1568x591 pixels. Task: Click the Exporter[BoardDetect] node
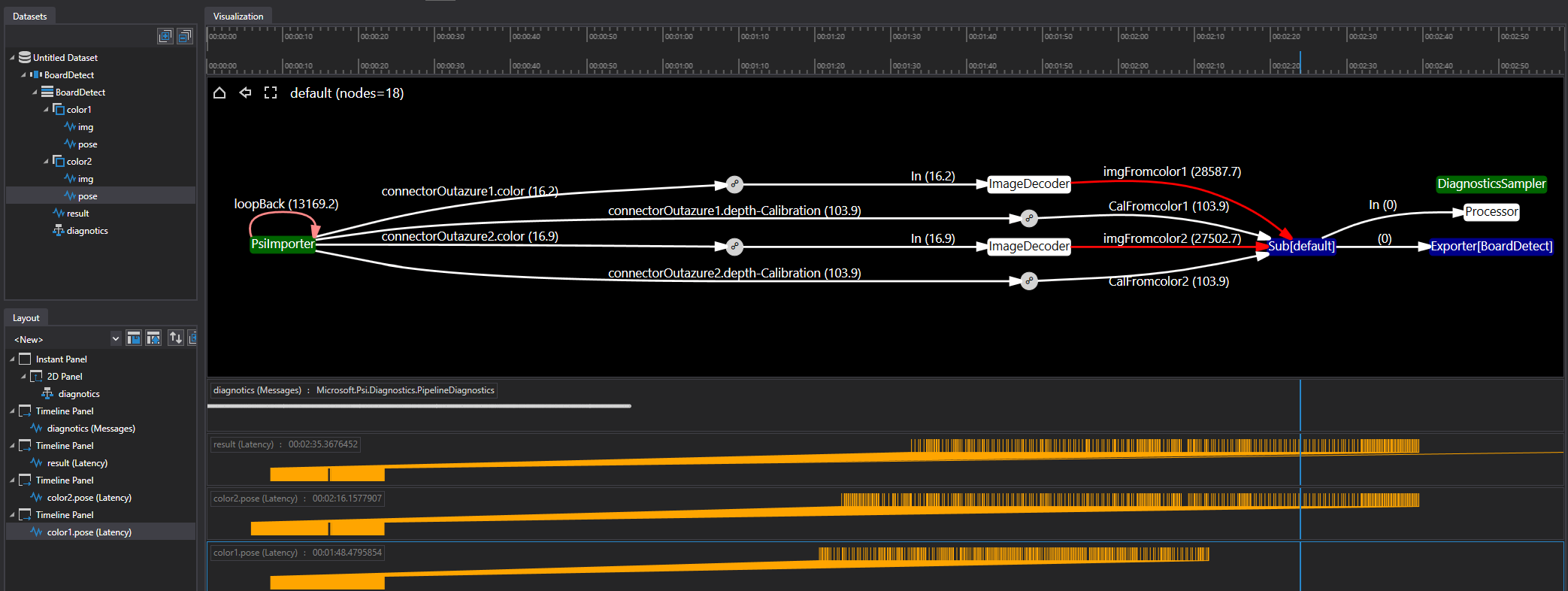pos(1491,247)
